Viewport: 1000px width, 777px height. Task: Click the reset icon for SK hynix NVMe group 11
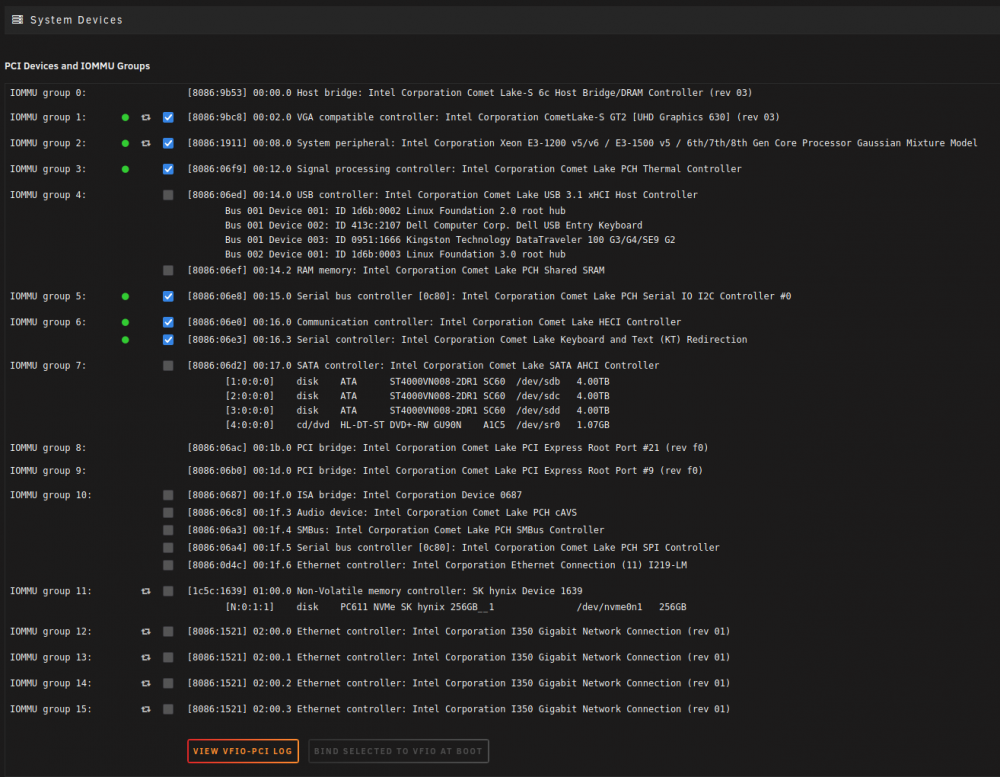pyautogui.click(x=146, y=591)
